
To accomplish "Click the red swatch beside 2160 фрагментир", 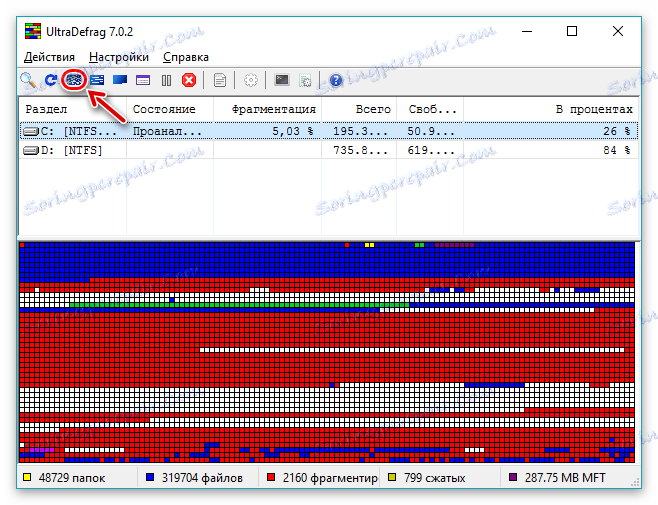I will coord(271,477).
